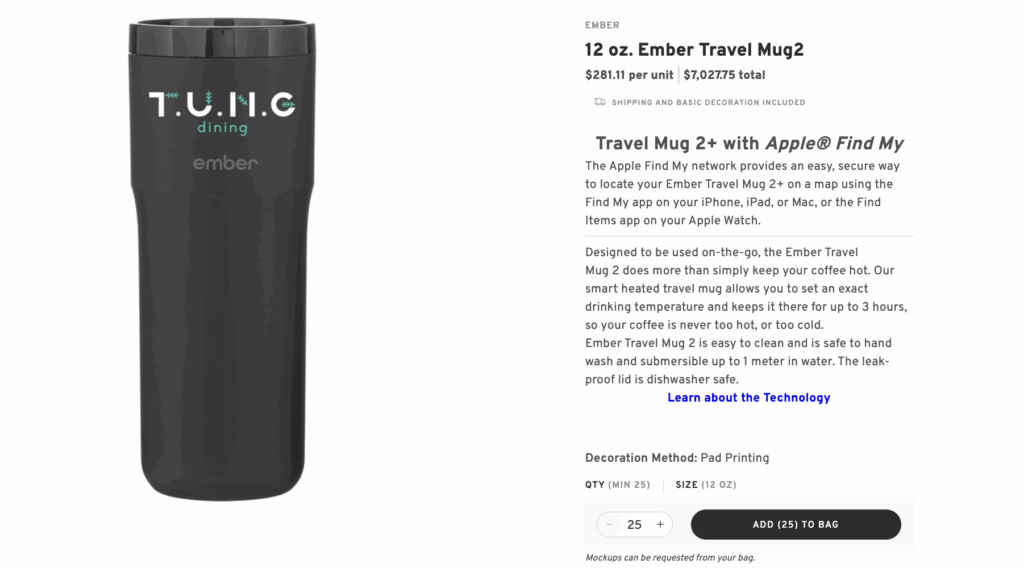Screen dimensions: 1024x568
Task: Click the quantity field showing 25
Action: click(x=634, y=524)
